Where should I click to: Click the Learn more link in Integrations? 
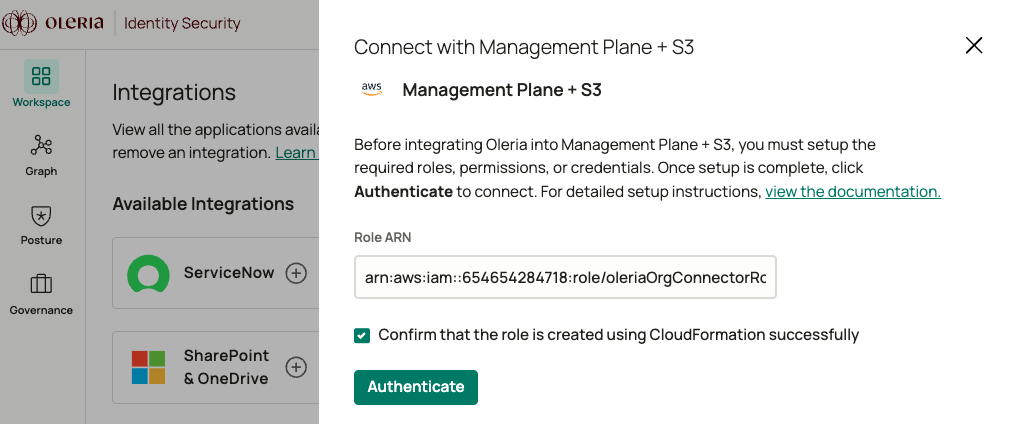[296, 153]
